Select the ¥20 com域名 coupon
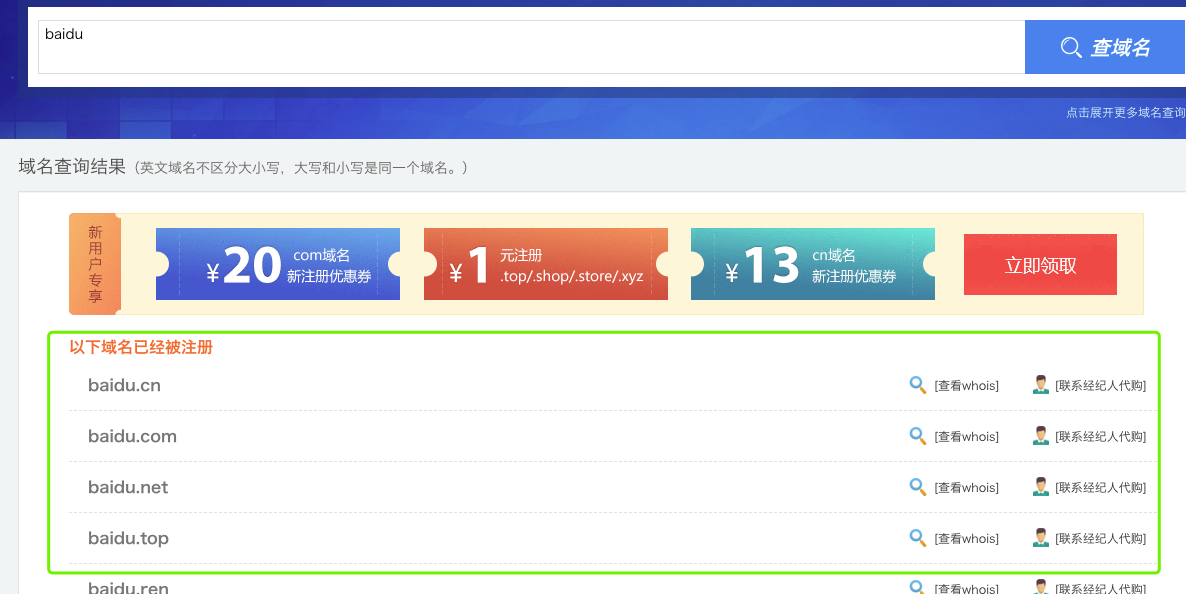Image resolution: width=1186 pixels, height=594 pixels. 278,264
